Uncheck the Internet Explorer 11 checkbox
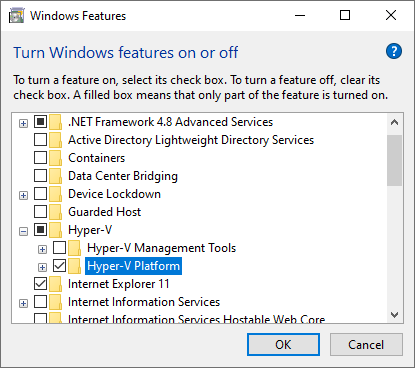 tap(40, 284)
